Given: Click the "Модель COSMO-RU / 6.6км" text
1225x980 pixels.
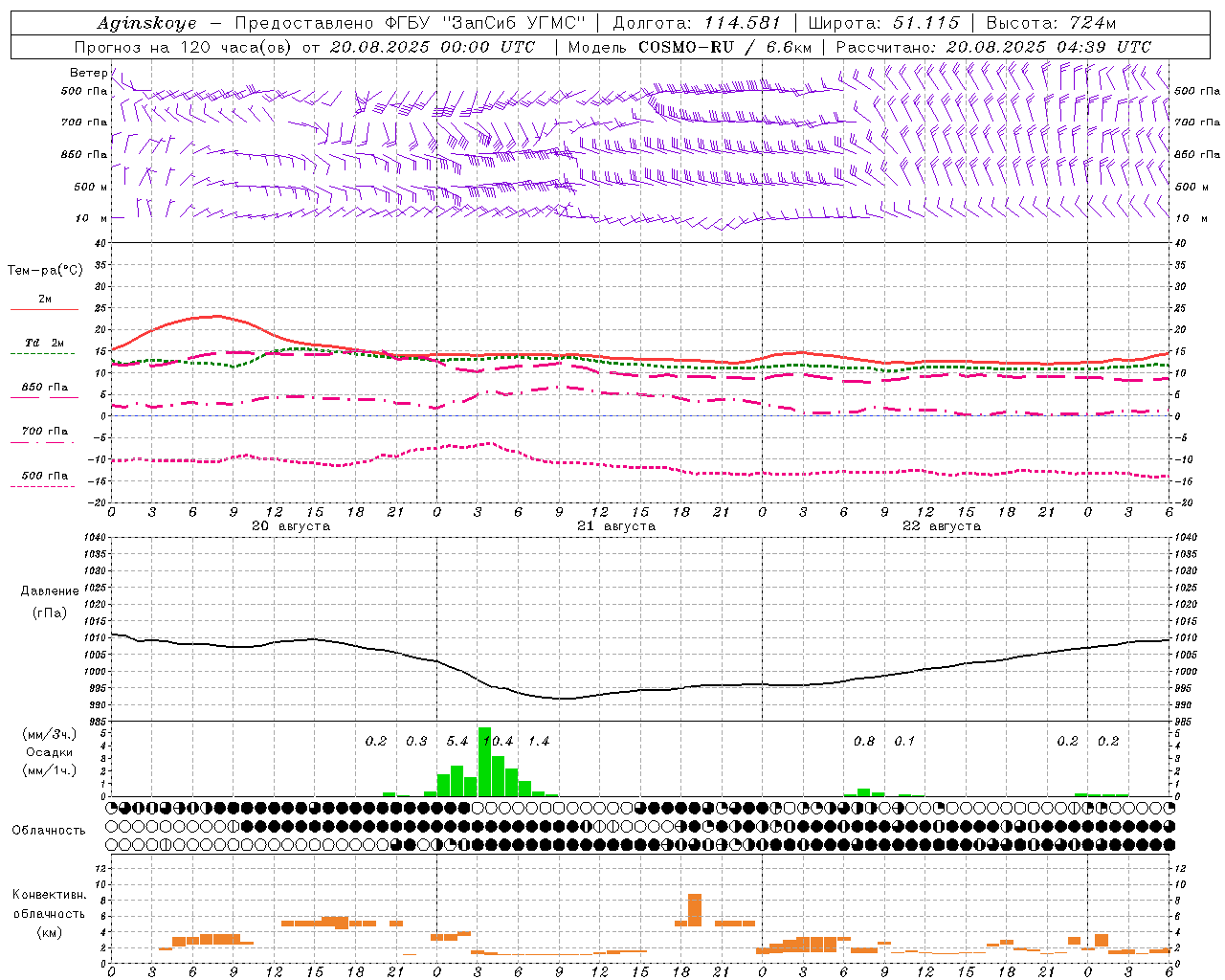Looking at the screenshot, I should pos(690,47).
